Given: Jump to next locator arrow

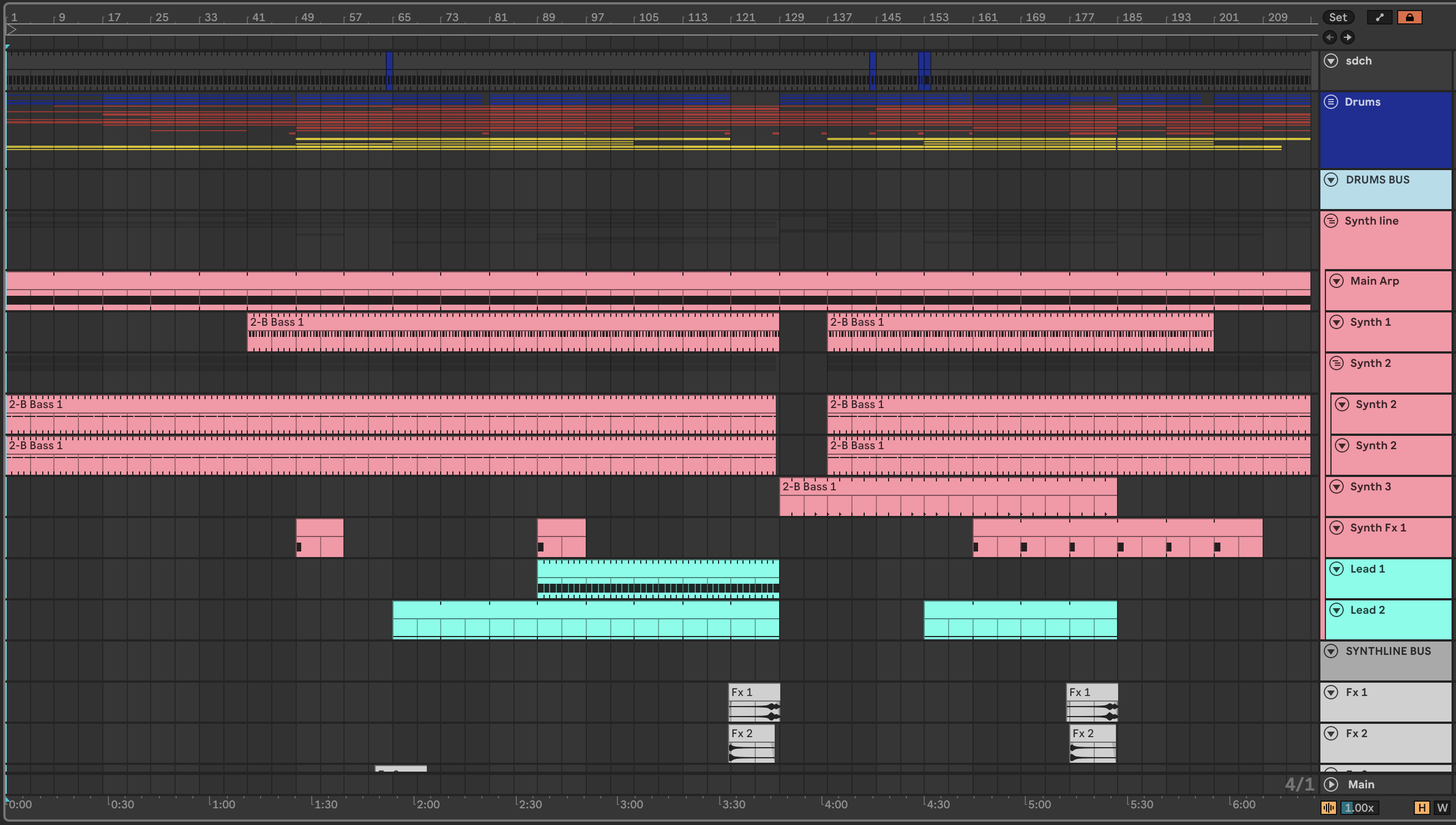Looking at the screenshot, I should pyautogui.click(x=1347, y=37).
